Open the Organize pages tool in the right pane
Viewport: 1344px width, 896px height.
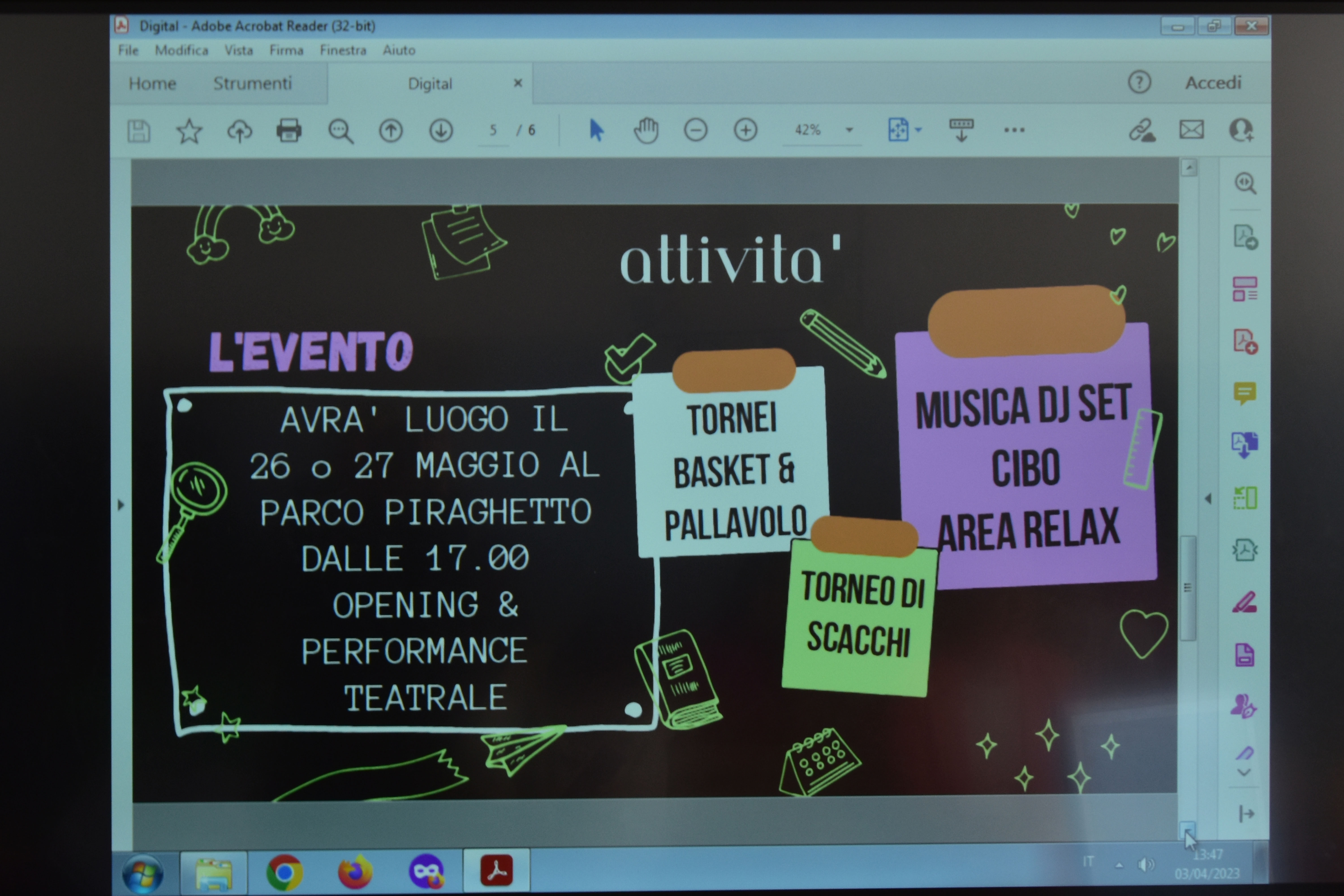1245,289
